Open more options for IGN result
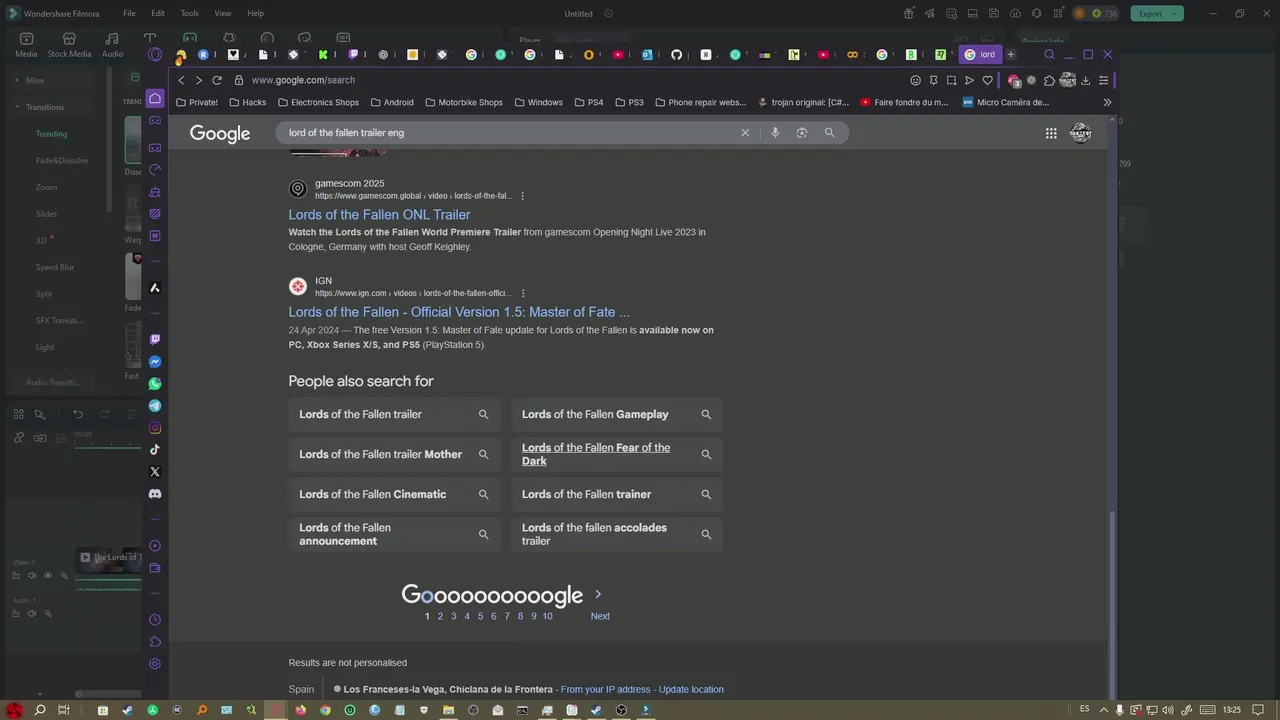Screen dimensions: 1280x720 (522, 293)
